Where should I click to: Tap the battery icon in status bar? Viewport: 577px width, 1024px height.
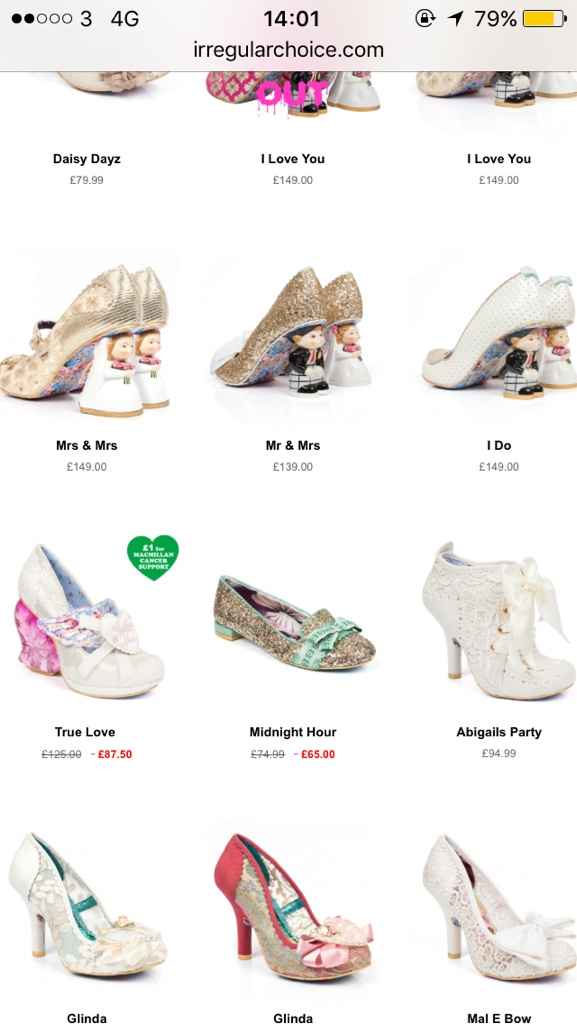pos(544,18)
